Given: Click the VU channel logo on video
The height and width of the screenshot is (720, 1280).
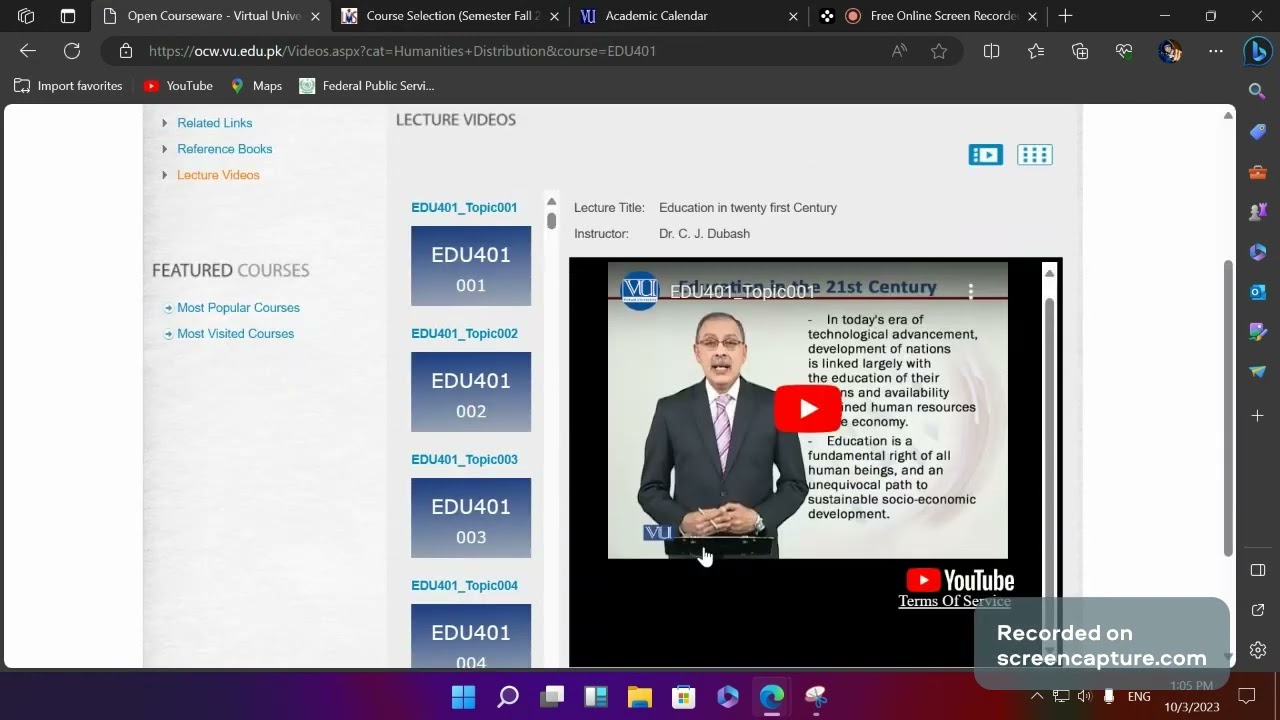Looking at the screenshot, I should pos(640,291).
